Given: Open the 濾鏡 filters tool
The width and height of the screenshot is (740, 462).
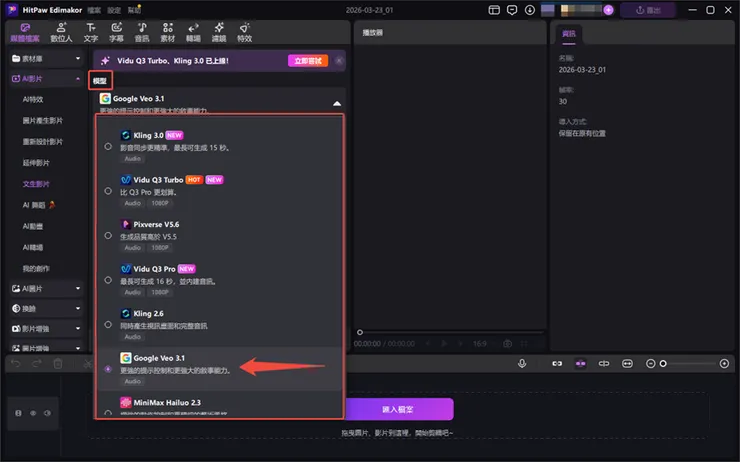Looking at the screenshot, I should tap(219, 32).
